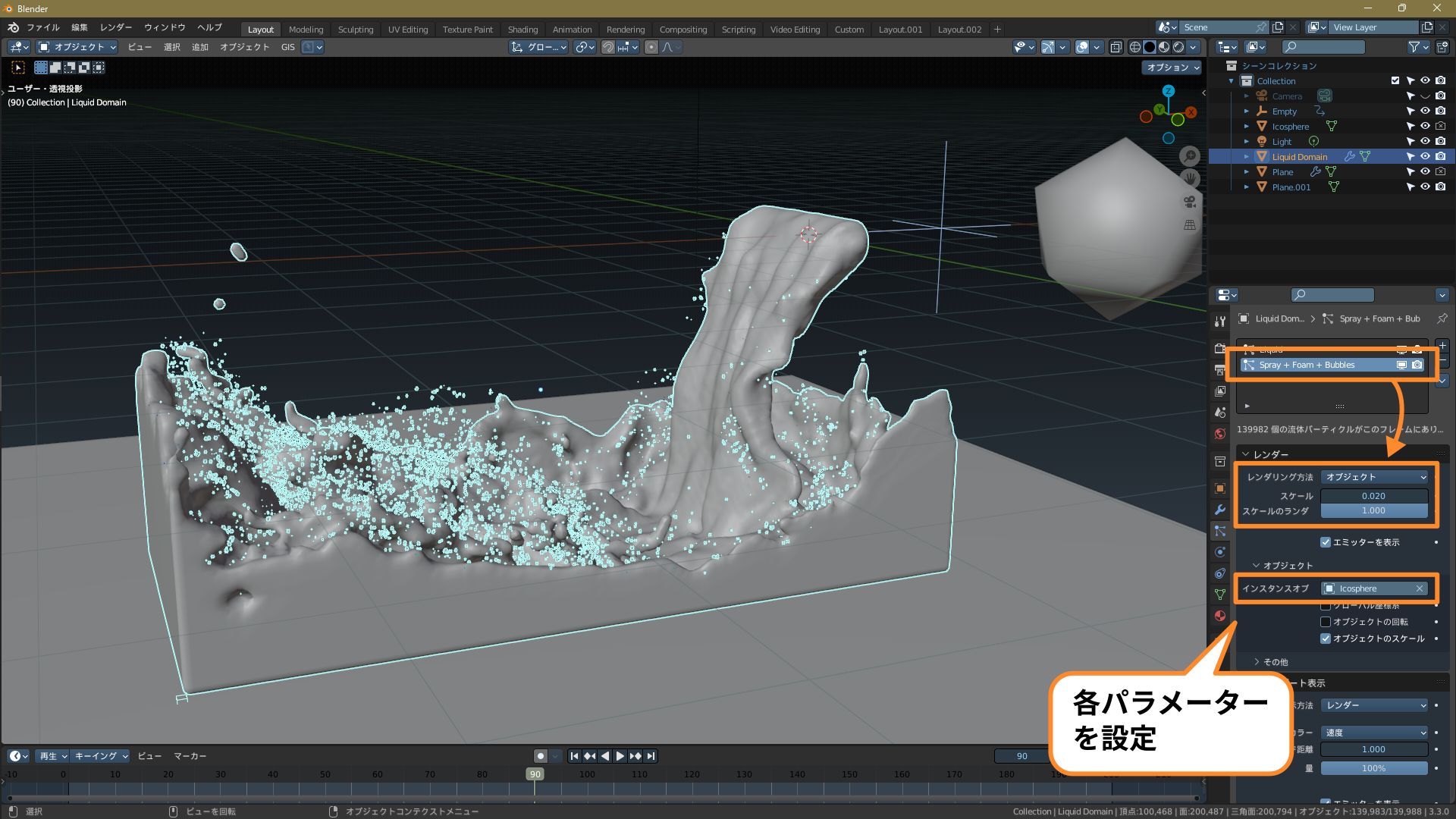Screen dimensions: 1456x819
Task: Open the Material properties tab
Action: coord(1219,616)
